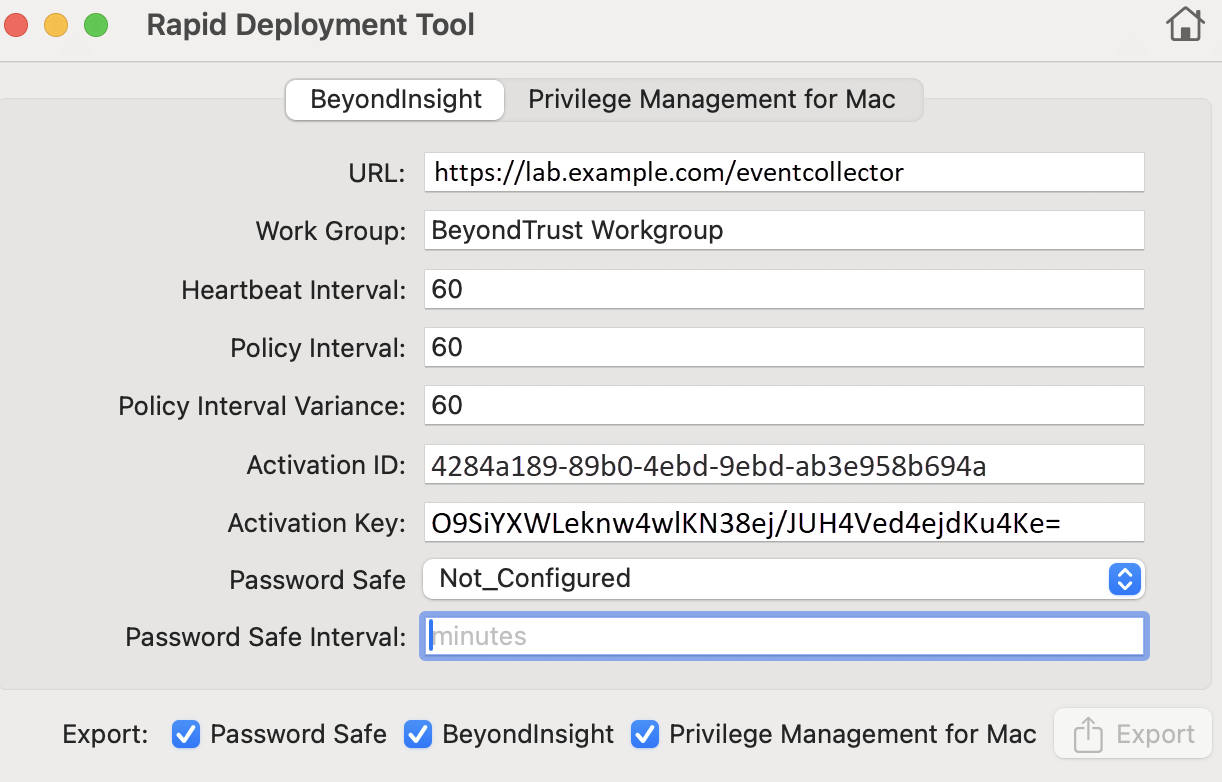Click the green zoom button
The height and width of the screenshot is (782, 1222).
pos(96,24)
